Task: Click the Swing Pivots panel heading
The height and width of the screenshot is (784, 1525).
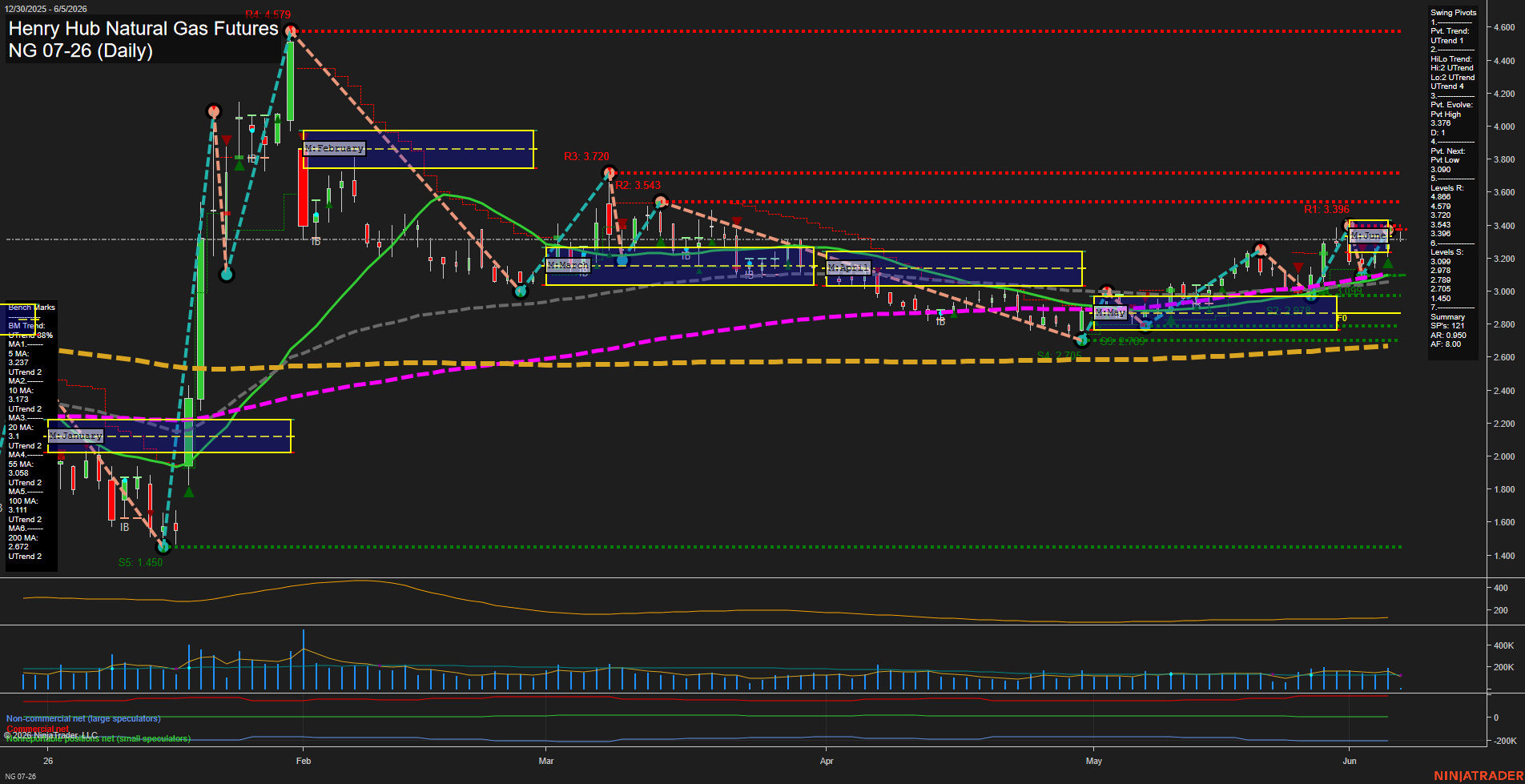Action: click(1453, 12)
